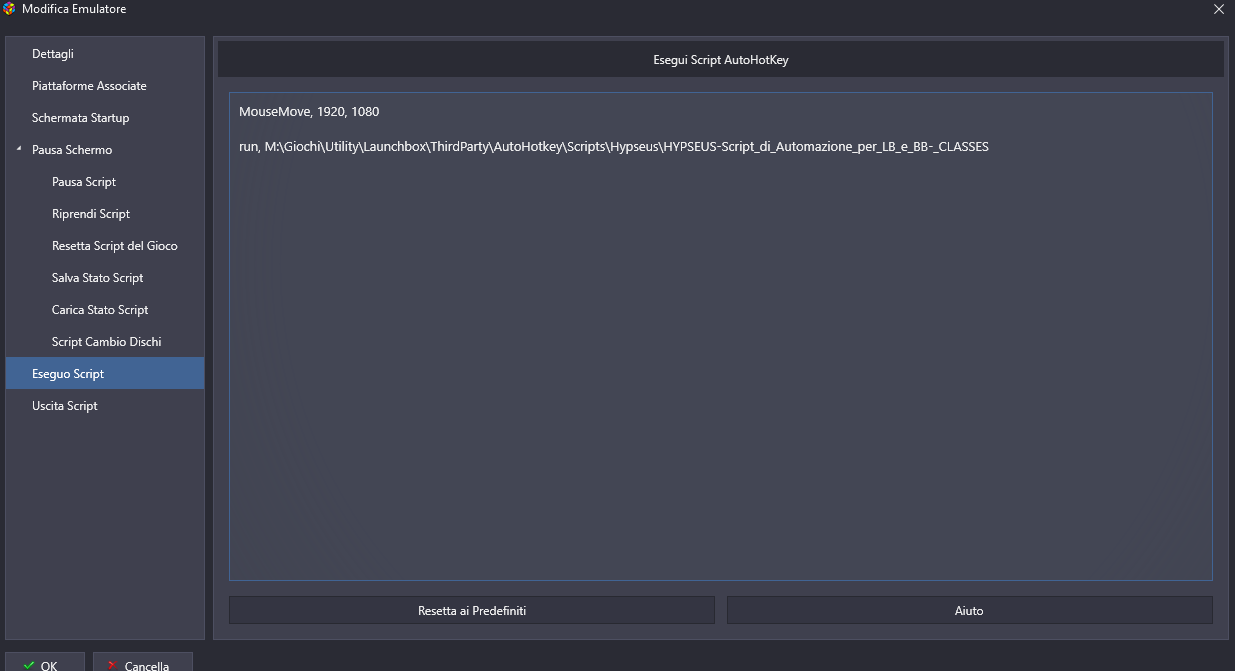The width and height of the screenshot is (1235, 671).
Task: Select the Eseguo Script item
Action: 104,374
